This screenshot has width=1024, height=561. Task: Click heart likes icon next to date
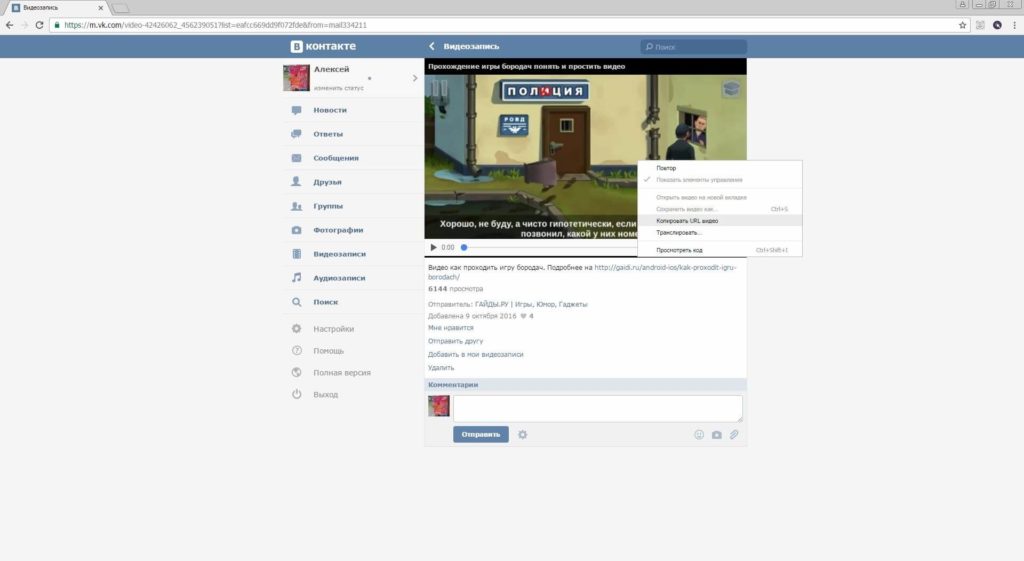(x=523, y=316)
